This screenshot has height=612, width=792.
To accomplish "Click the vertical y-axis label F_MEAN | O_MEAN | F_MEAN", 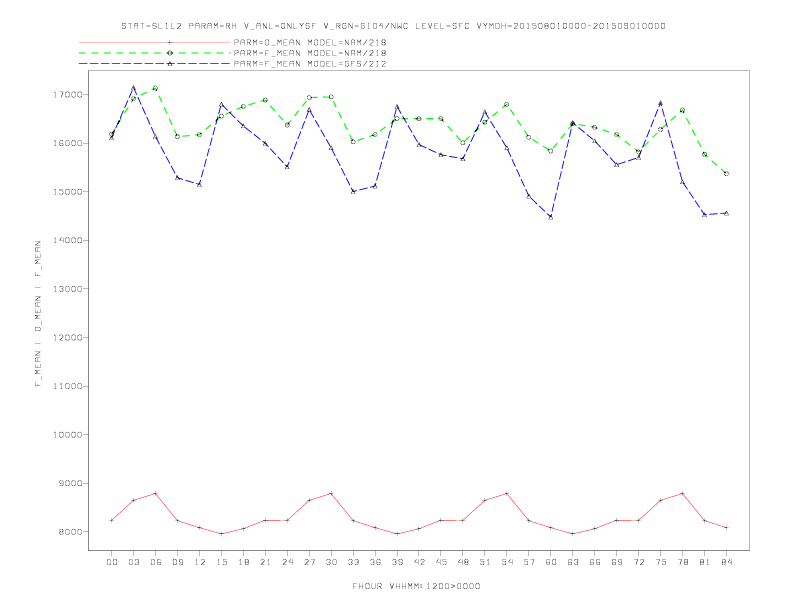I will [38, 314].
